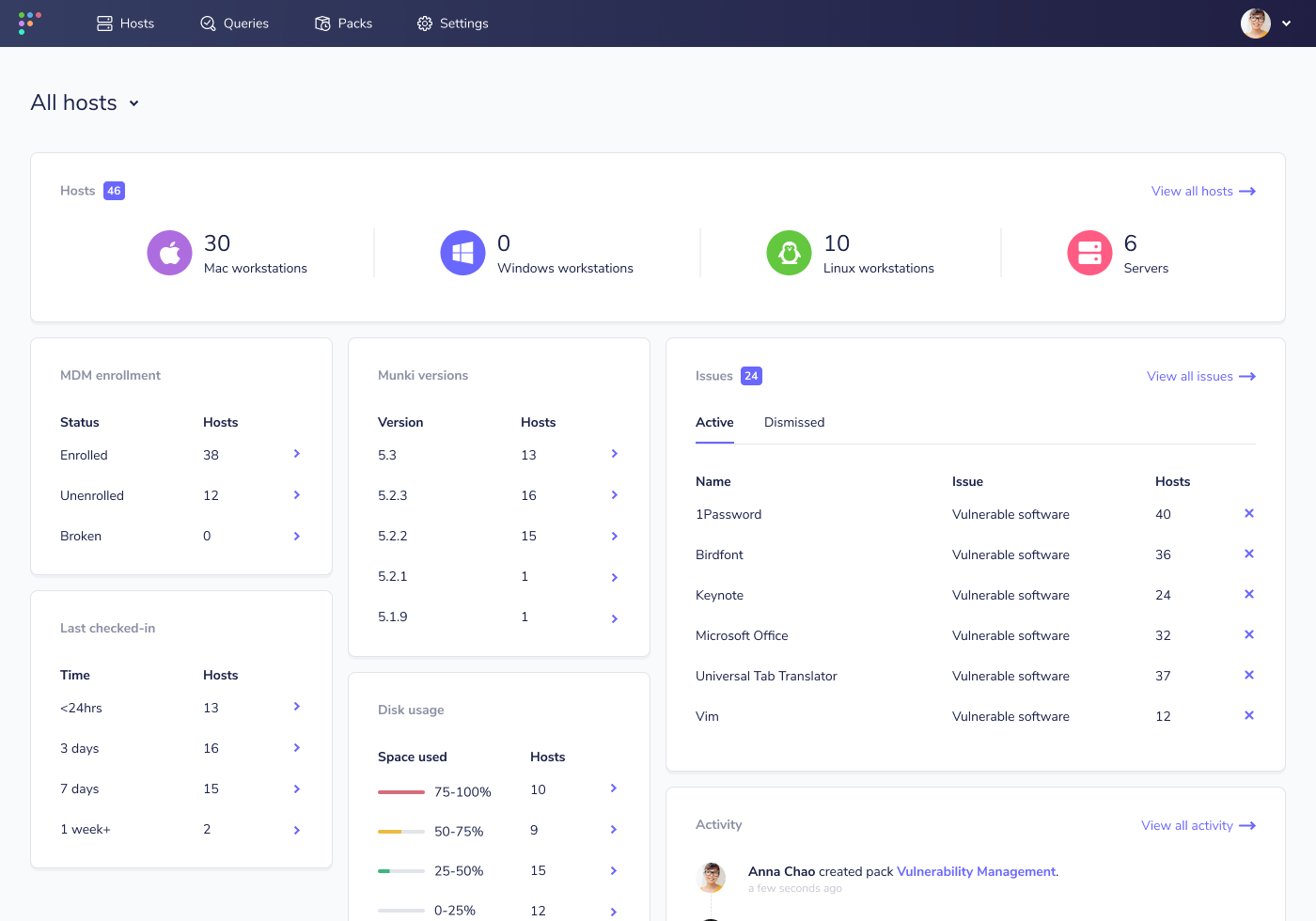Open the Vulnerability Management pack link
Screen dimensions: 1316x921
[x=975, y=871]
